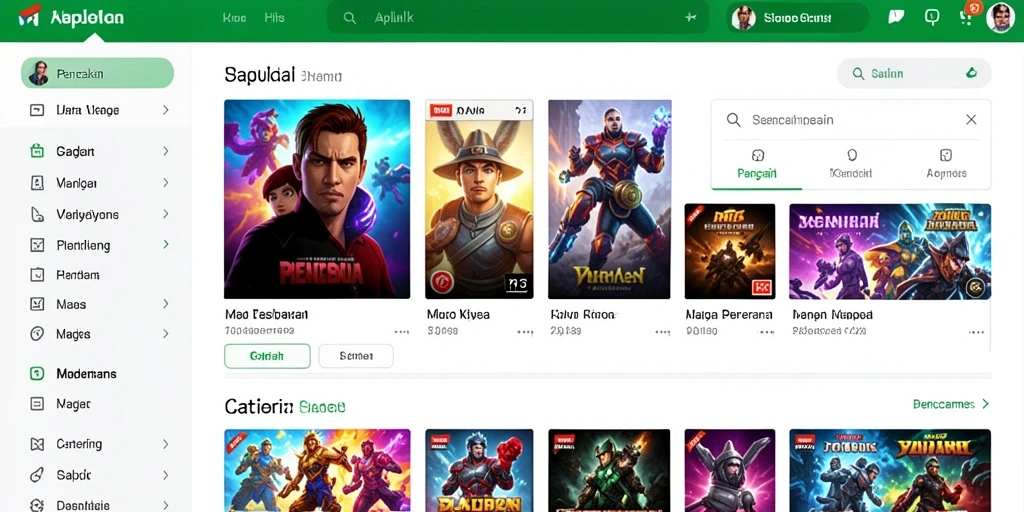Open the chat bubble icon in header
Image resolution: width=1024 pixels, height=512 pixels.
coord(896,17)
